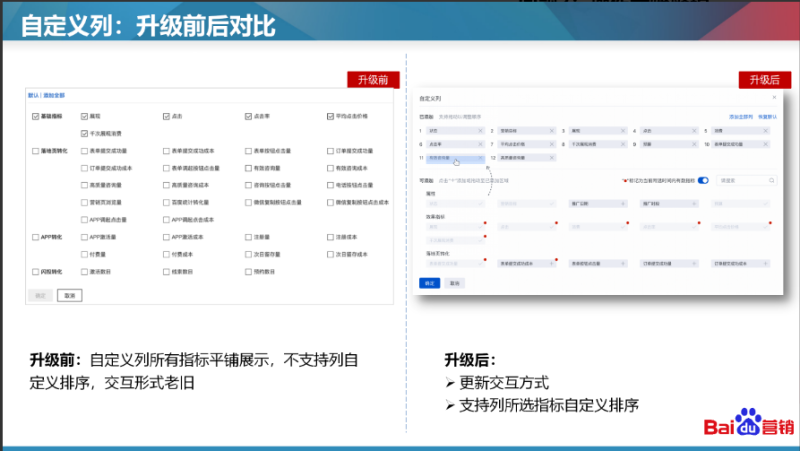
Task: Check the 次日留存成本 checkbox
Action: [330, 255]
